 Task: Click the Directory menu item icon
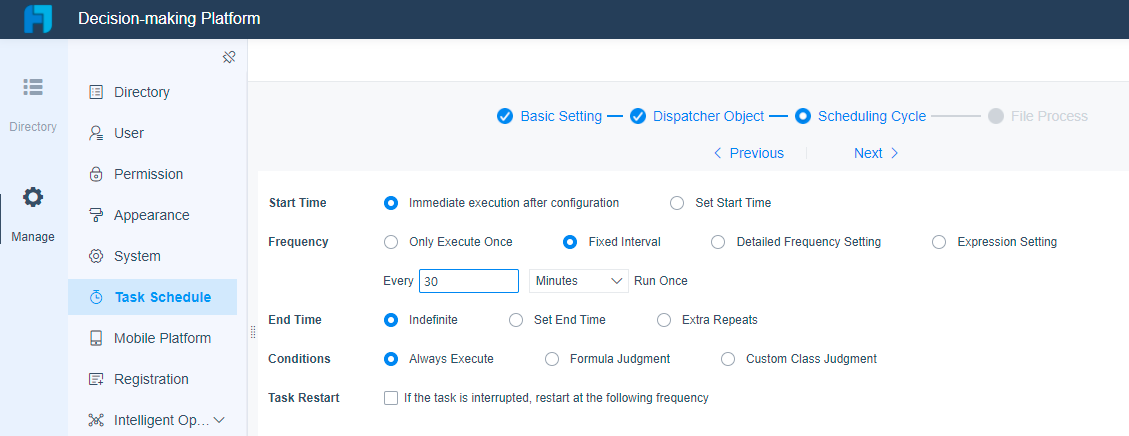[x=96, y=92]
